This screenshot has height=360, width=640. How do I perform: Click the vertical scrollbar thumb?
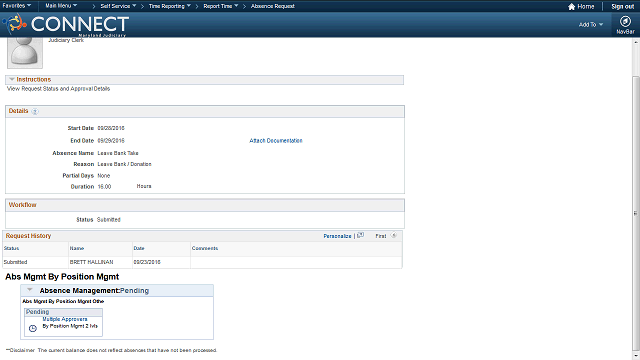tap(636, 212)
